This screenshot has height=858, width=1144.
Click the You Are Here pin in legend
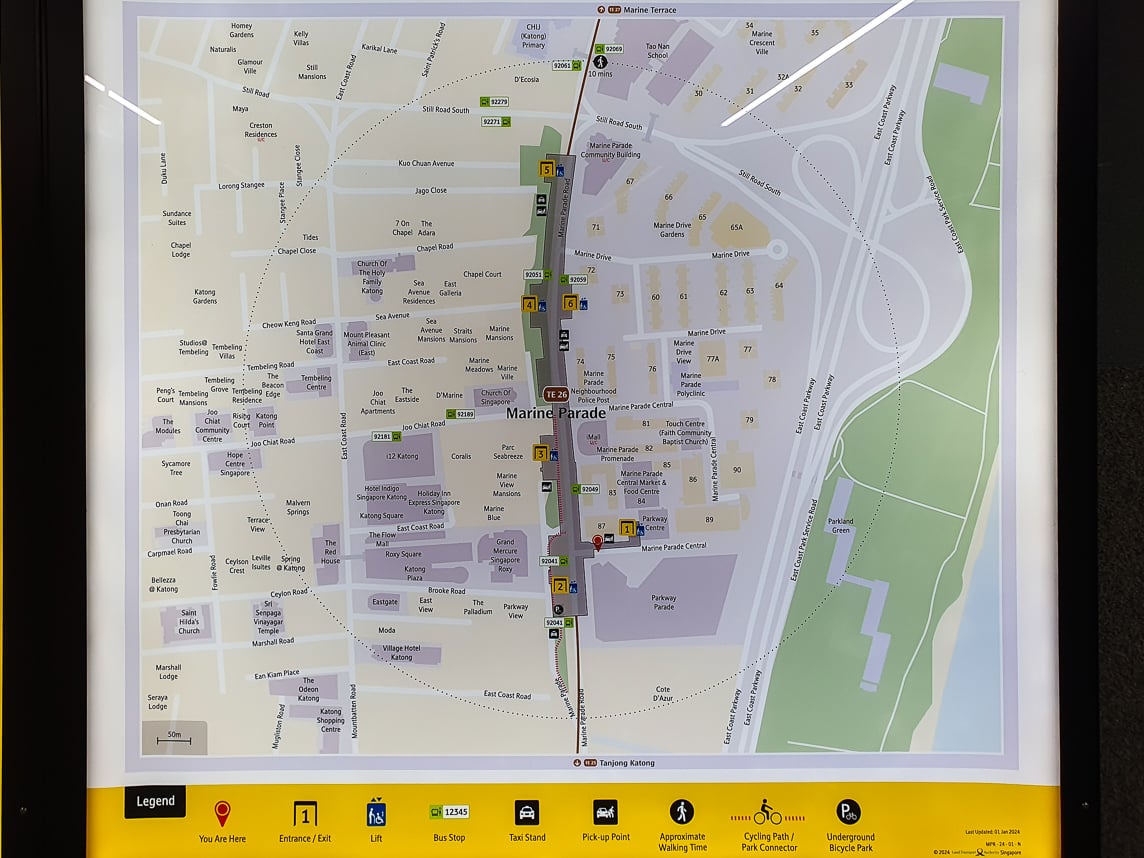click(x=222, y=813)
